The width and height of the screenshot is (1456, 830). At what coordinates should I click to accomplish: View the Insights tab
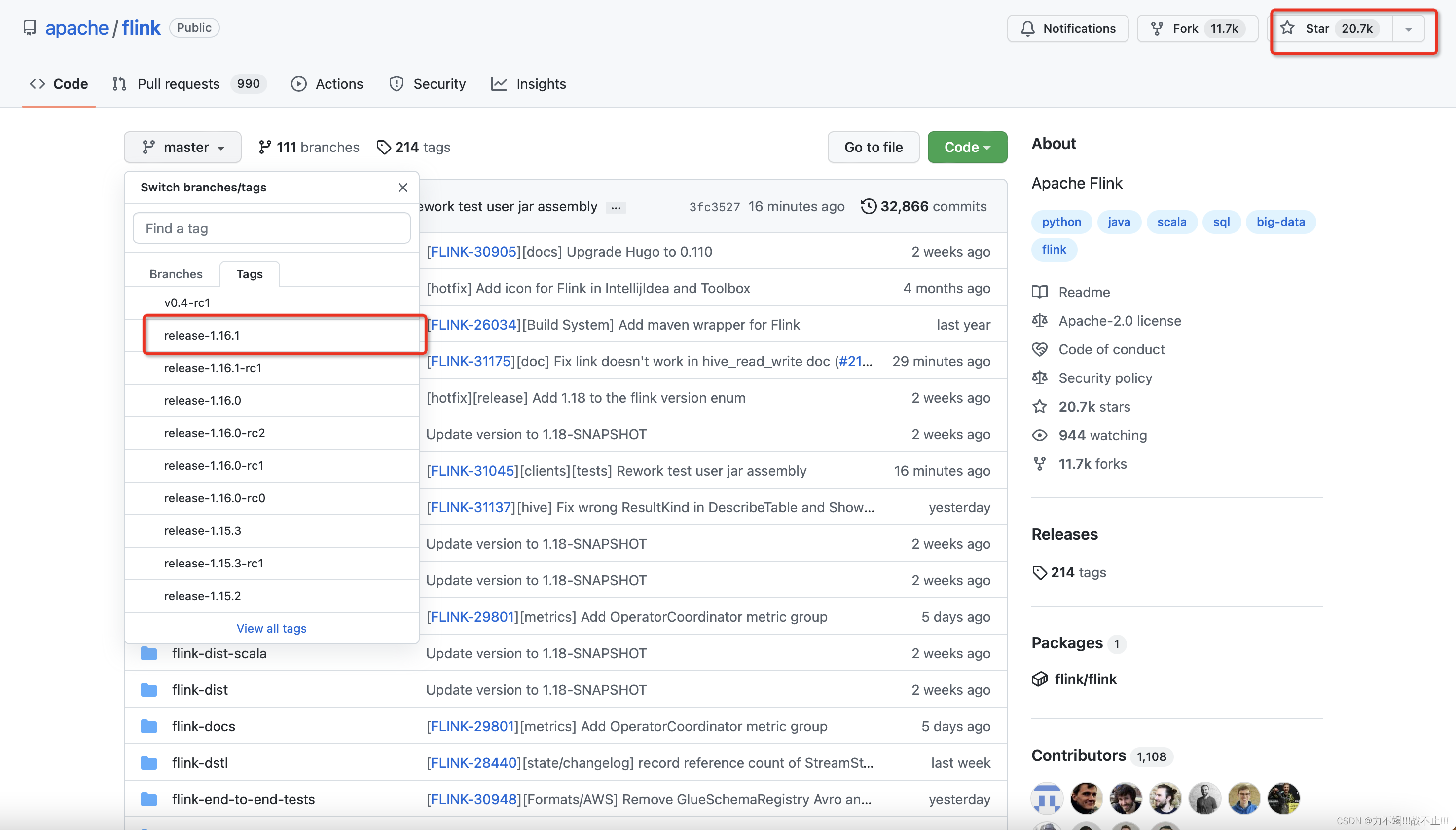click(x=529, y=84)
